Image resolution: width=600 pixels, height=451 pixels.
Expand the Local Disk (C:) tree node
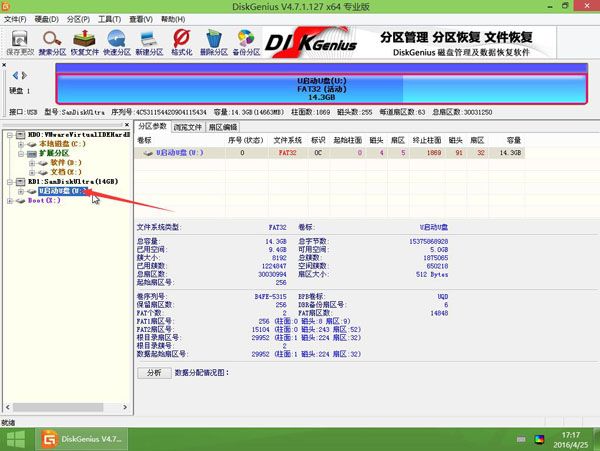pos(20,144)
